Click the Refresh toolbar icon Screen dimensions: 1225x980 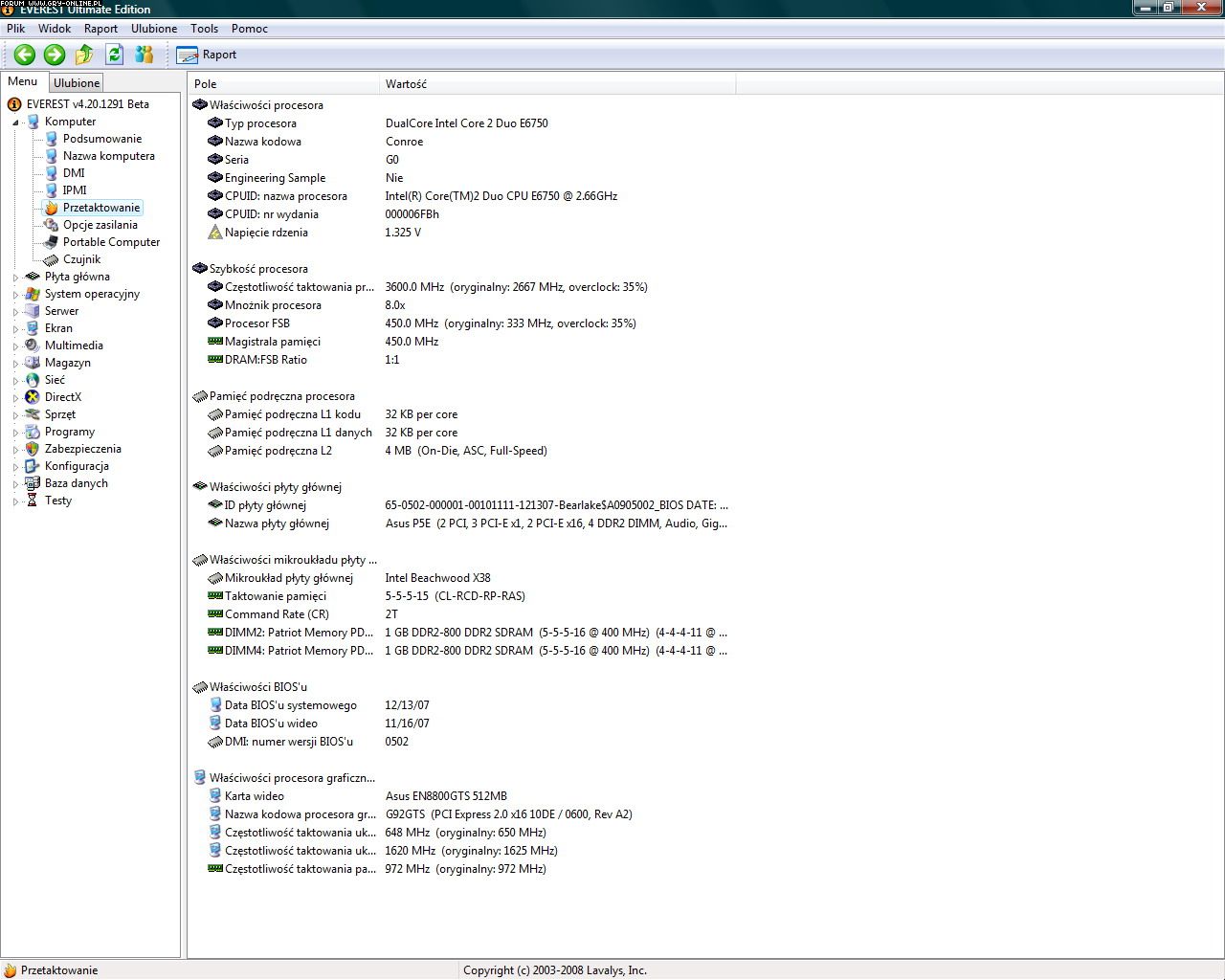tap(115, 55)
